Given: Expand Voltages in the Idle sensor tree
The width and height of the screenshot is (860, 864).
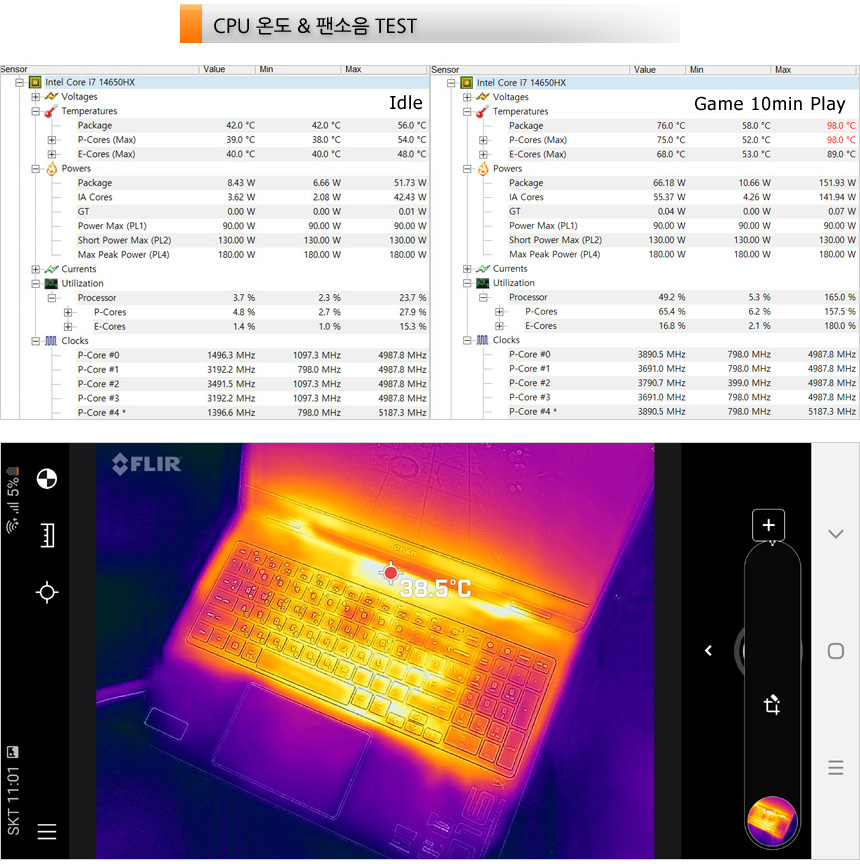Looking at the screenshot, I should 36,97.
